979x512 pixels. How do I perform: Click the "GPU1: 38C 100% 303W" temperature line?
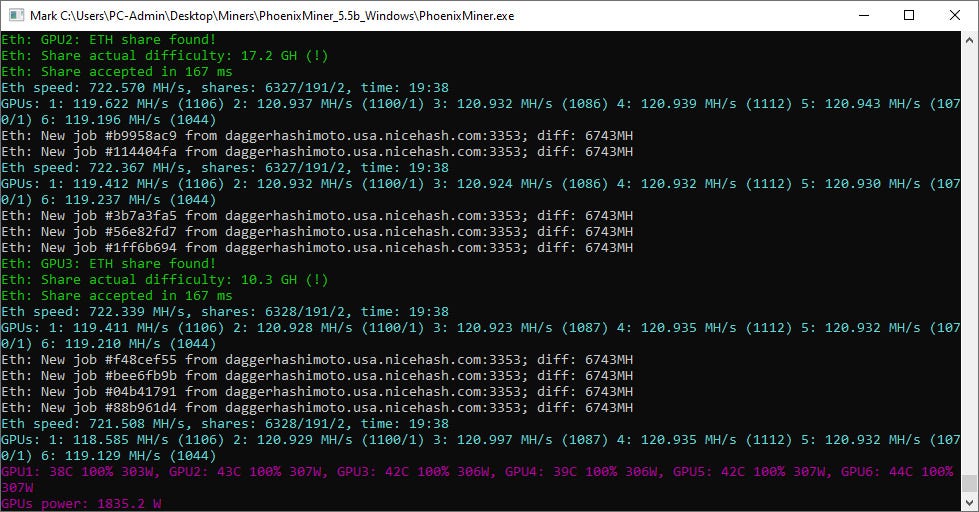(x=478, y=472)
